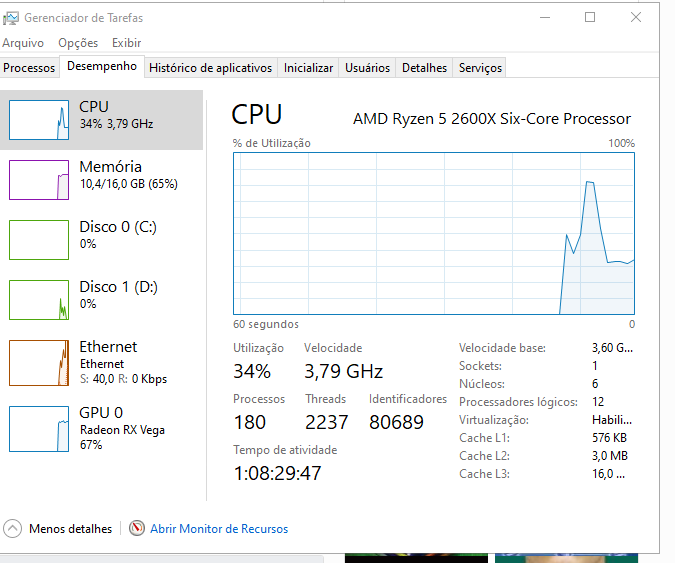
Task: Click the Velocidade base label
Action: point(502,348)
